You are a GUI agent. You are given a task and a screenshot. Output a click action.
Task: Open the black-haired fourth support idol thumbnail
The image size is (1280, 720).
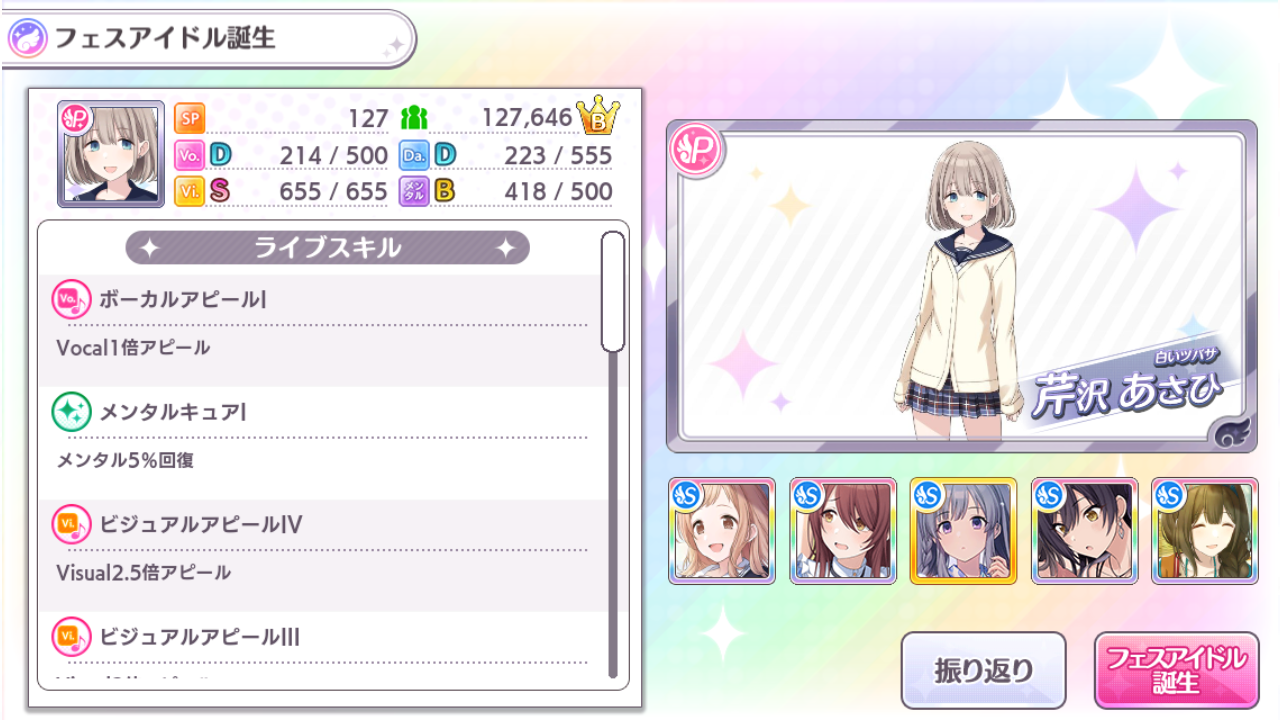click(x=1085, y=531)
